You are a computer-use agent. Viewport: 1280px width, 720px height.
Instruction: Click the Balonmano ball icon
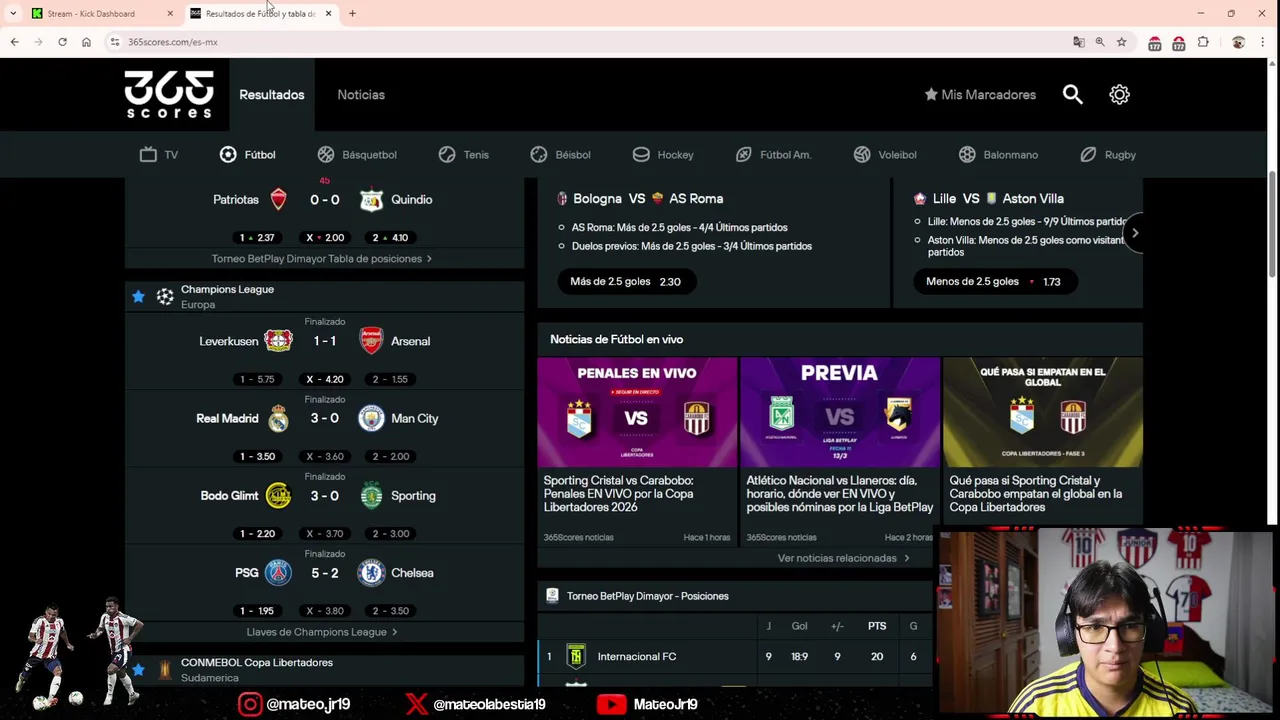click(967, 155)
